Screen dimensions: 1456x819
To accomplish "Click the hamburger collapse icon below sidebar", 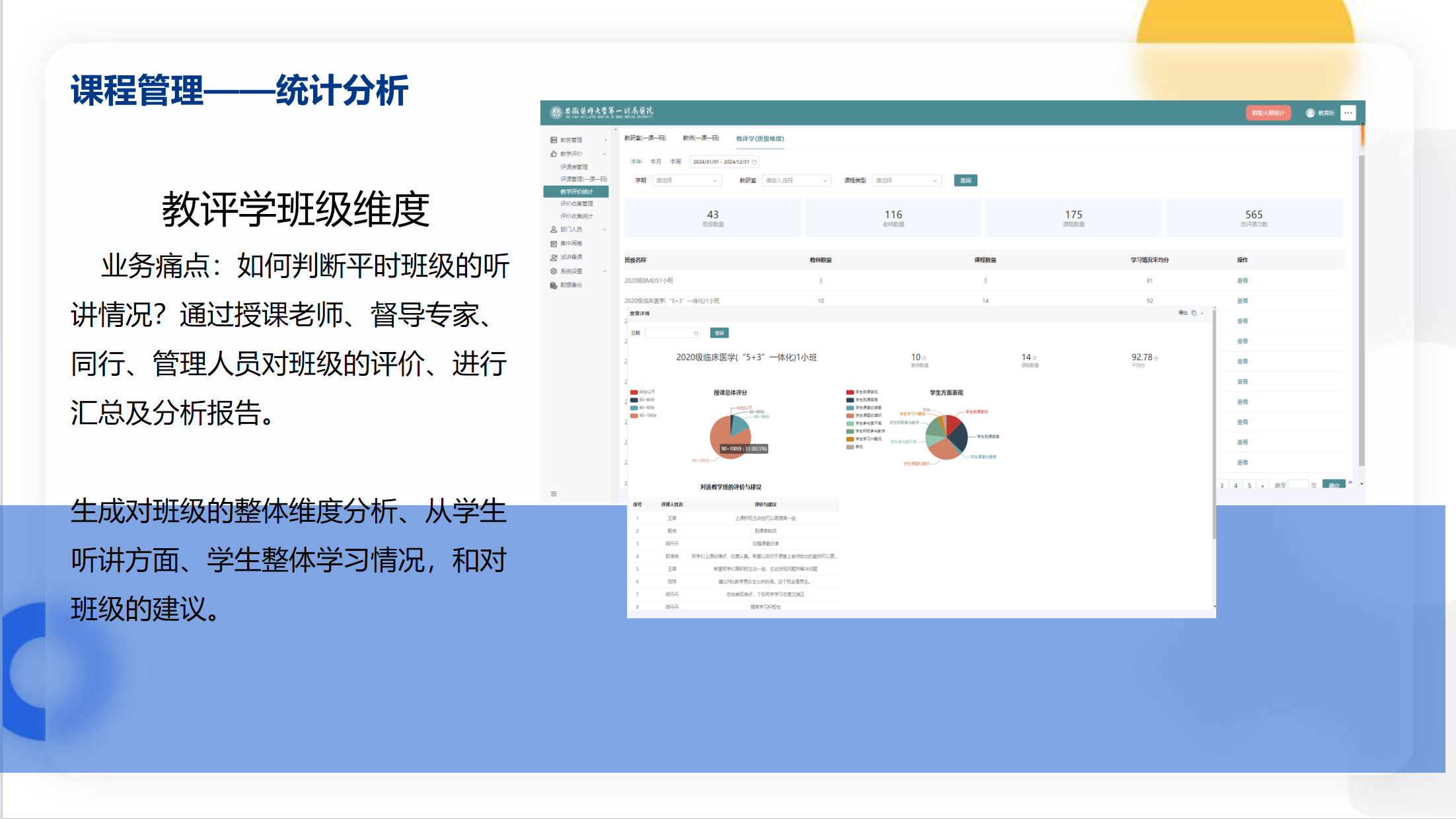I will pos(554,493).
